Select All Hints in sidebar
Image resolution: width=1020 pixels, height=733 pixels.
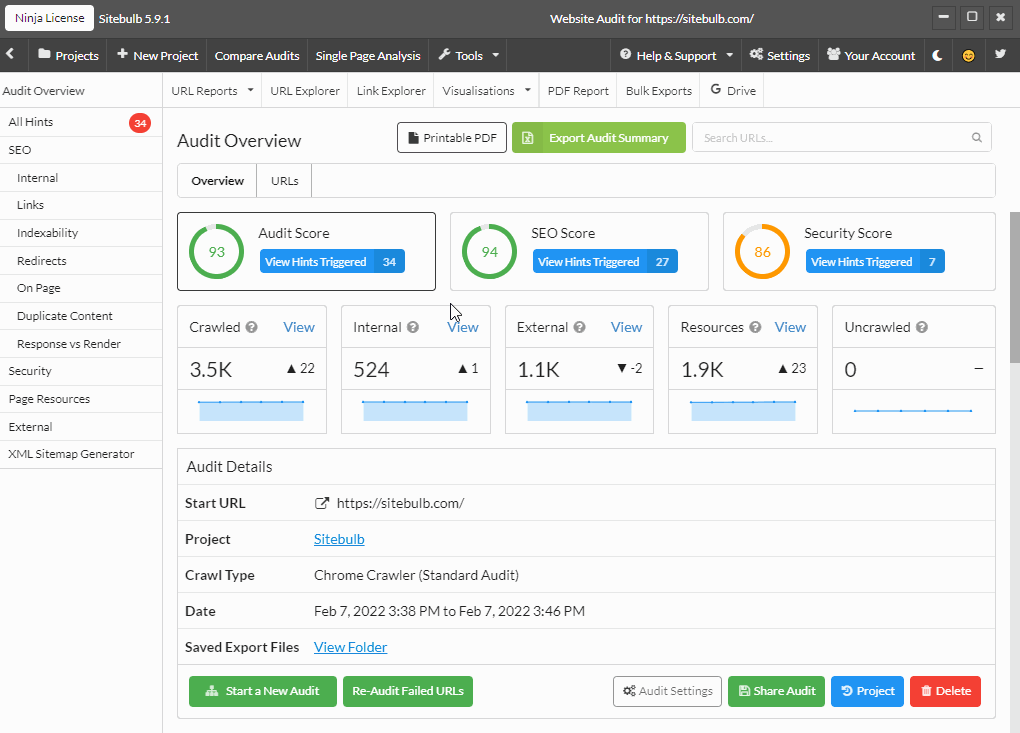point(81,122)
